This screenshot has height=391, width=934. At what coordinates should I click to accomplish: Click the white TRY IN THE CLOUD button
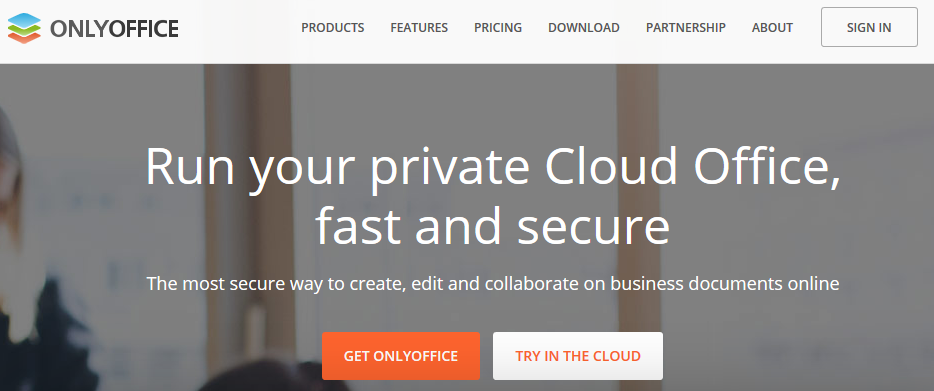point(578,356)
